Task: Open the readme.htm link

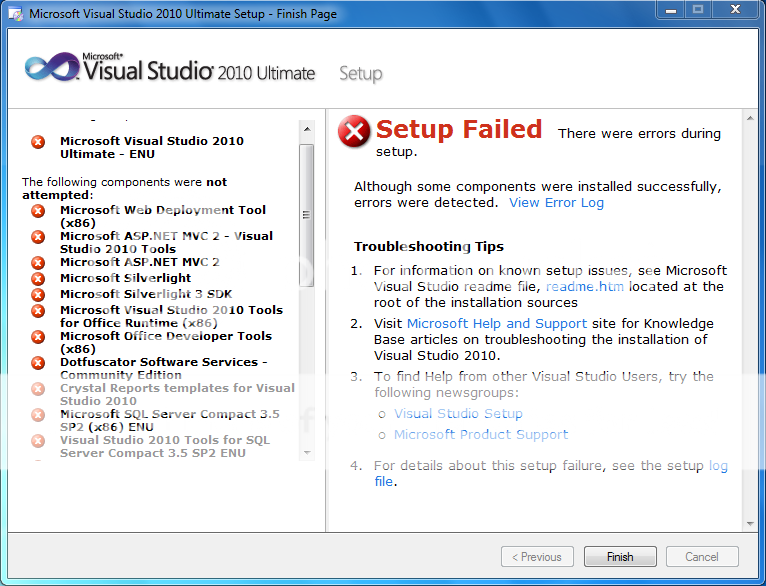Action: point(585,287)
